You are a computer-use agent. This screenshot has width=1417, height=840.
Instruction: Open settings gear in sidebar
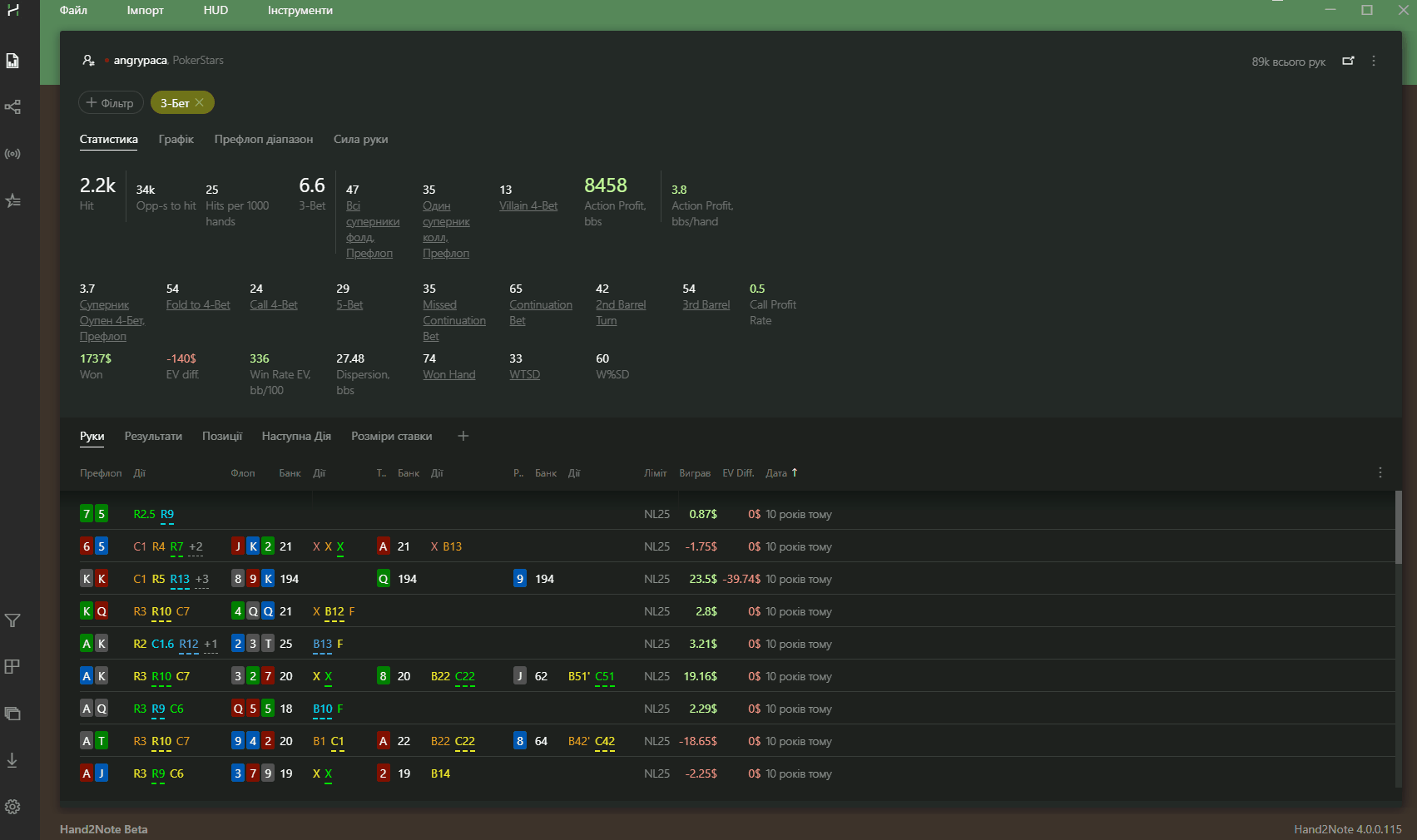click(12, 807)
